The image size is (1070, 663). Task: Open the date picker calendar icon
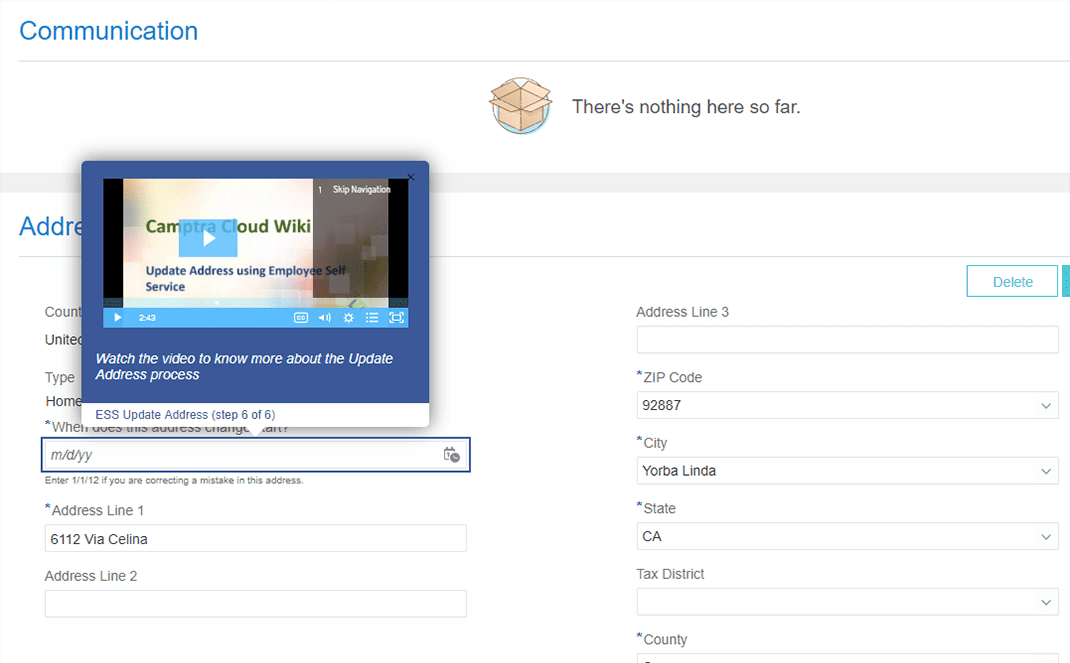(x=451, y=455)
